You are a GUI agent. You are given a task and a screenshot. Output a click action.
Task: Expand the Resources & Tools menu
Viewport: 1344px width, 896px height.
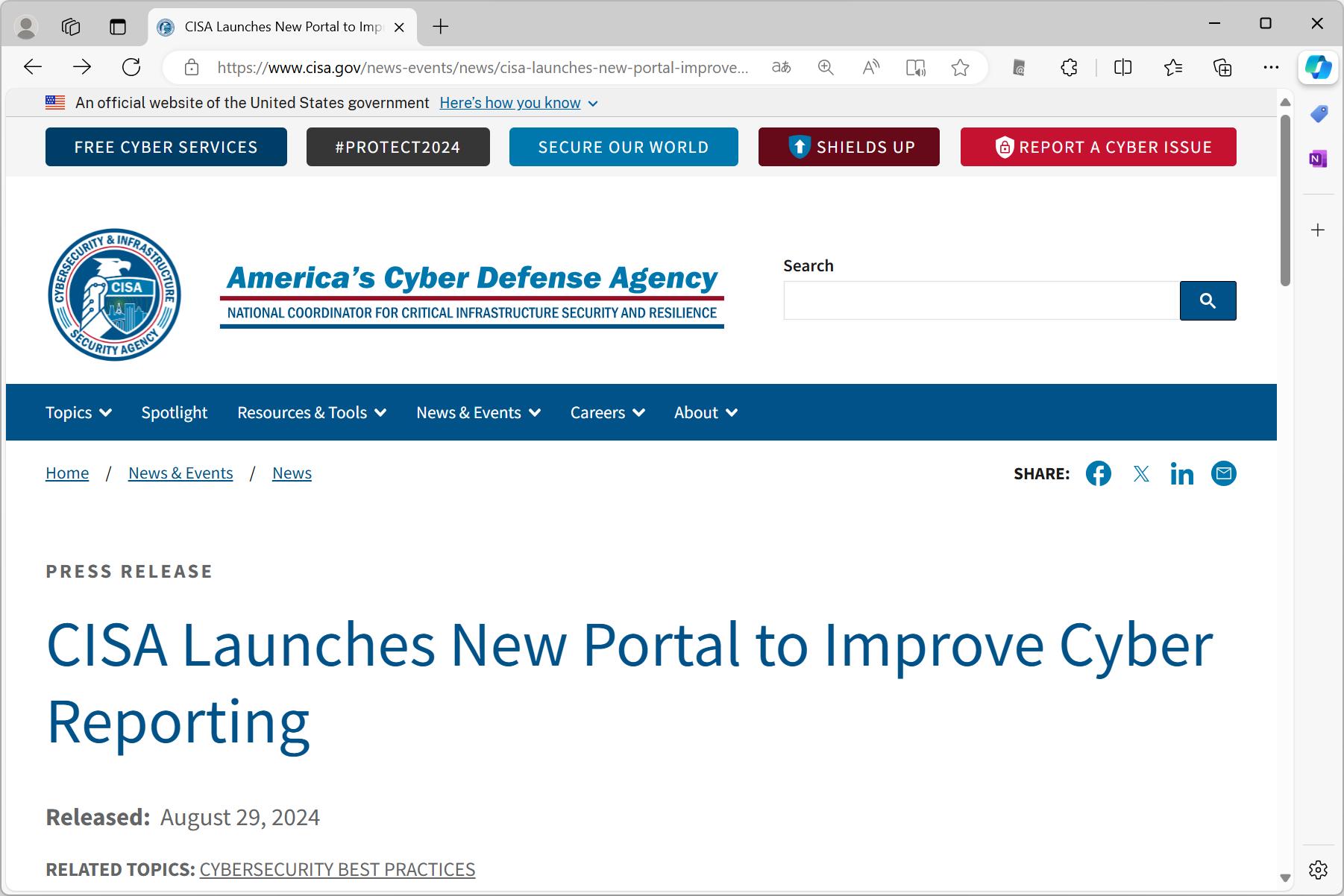[312, 412]
